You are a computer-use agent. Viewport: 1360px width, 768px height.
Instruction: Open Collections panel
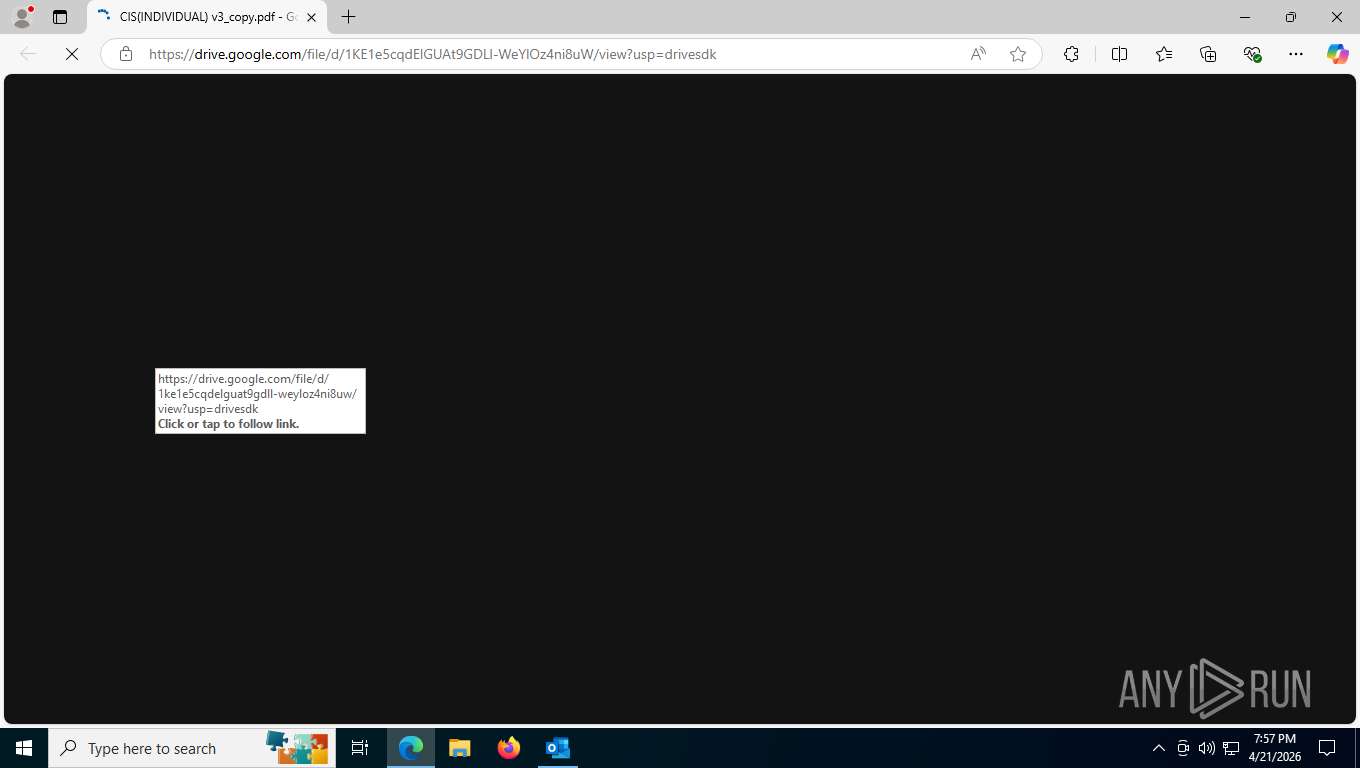[x=1208, y=54]
